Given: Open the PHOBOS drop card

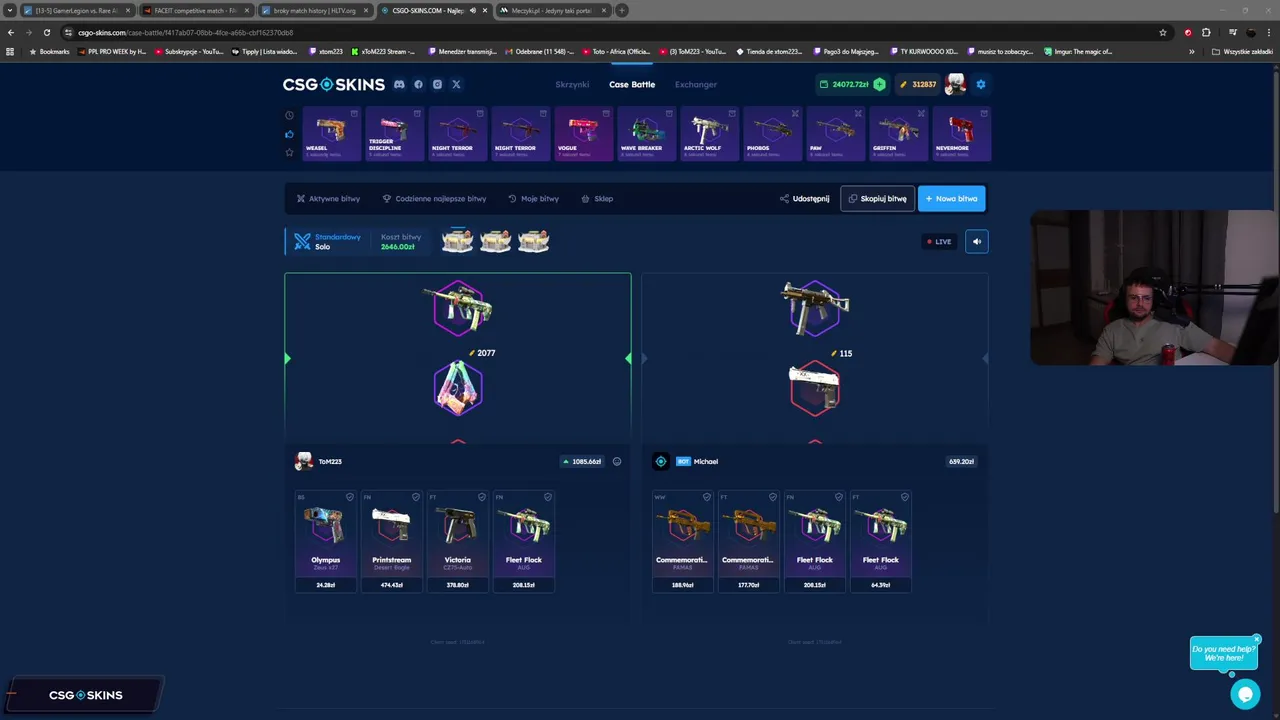Looking at the screenshot, I should [772, 133].
